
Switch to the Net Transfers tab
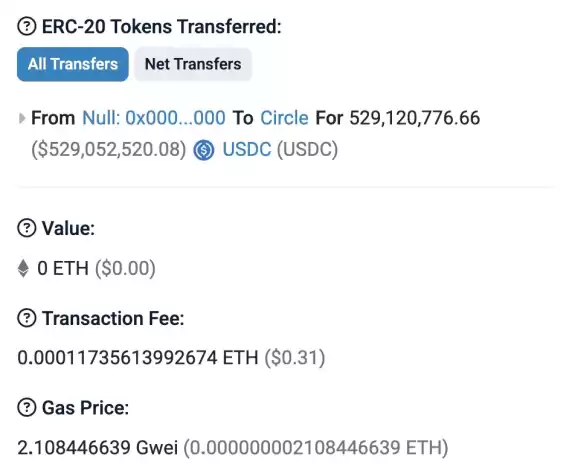coord(193,64)
